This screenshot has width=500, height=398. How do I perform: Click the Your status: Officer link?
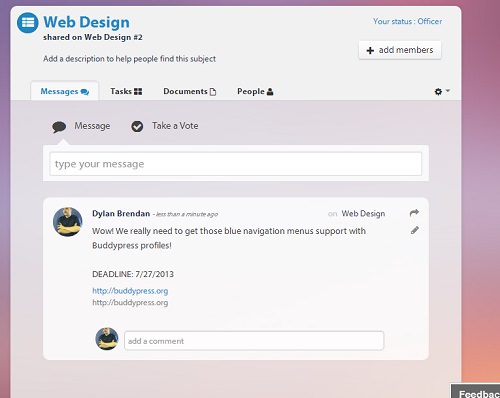point(407,21)
